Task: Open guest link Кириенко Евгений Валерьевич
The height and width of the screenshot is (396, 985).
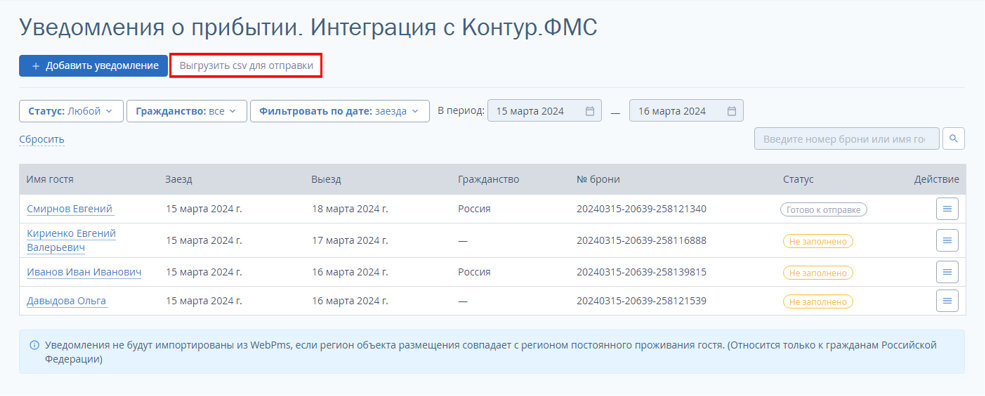Action: (x=71, y=241)
